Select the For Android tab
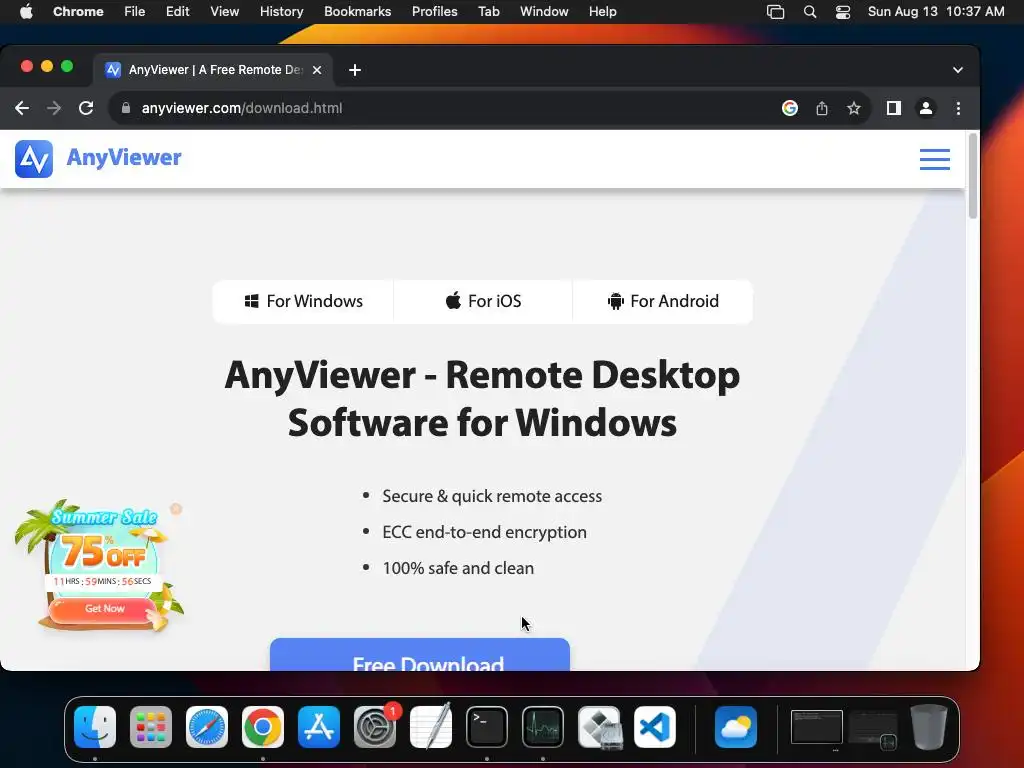 point(663,301)
